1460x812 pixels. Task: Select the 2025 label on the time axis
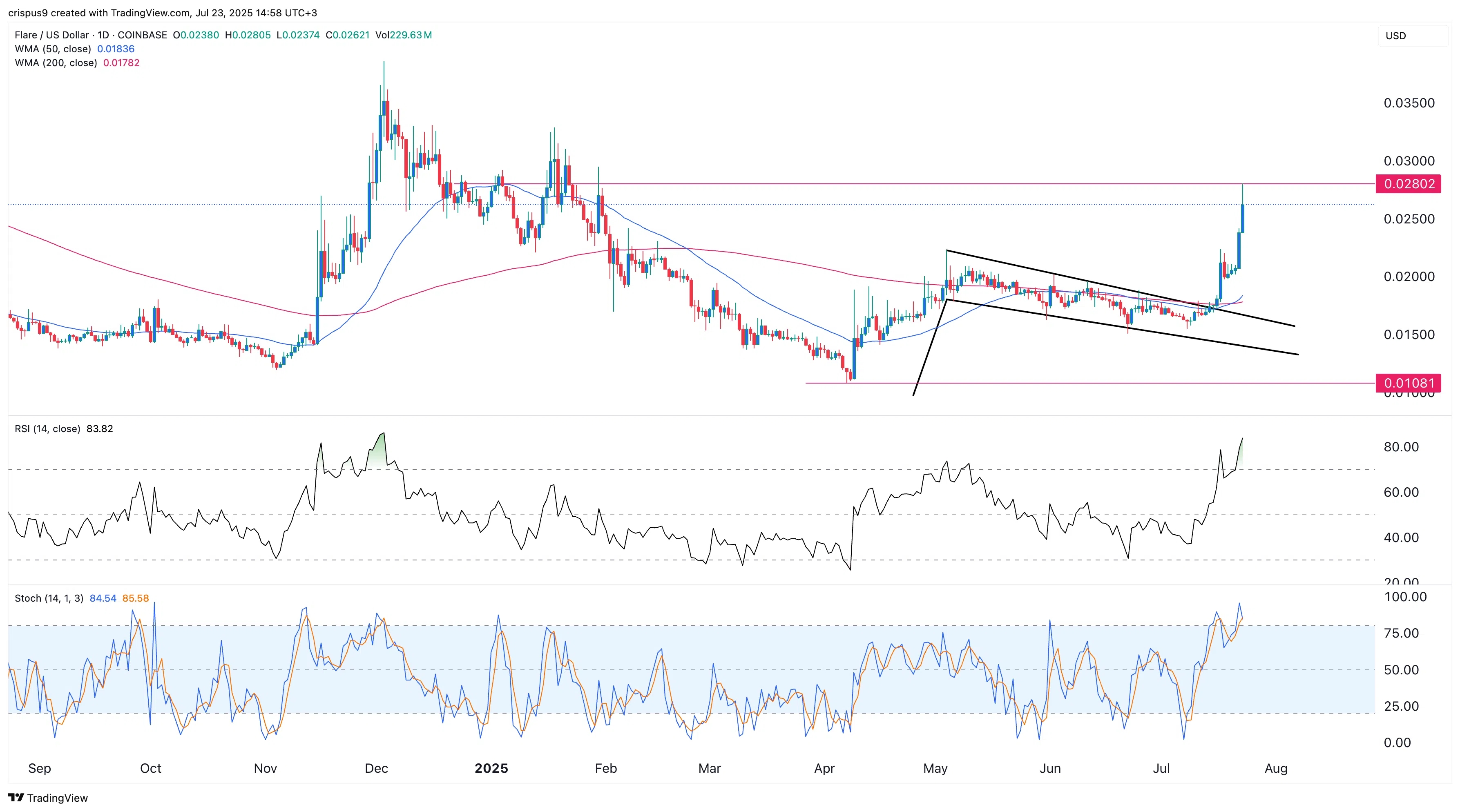pos(491,768)
